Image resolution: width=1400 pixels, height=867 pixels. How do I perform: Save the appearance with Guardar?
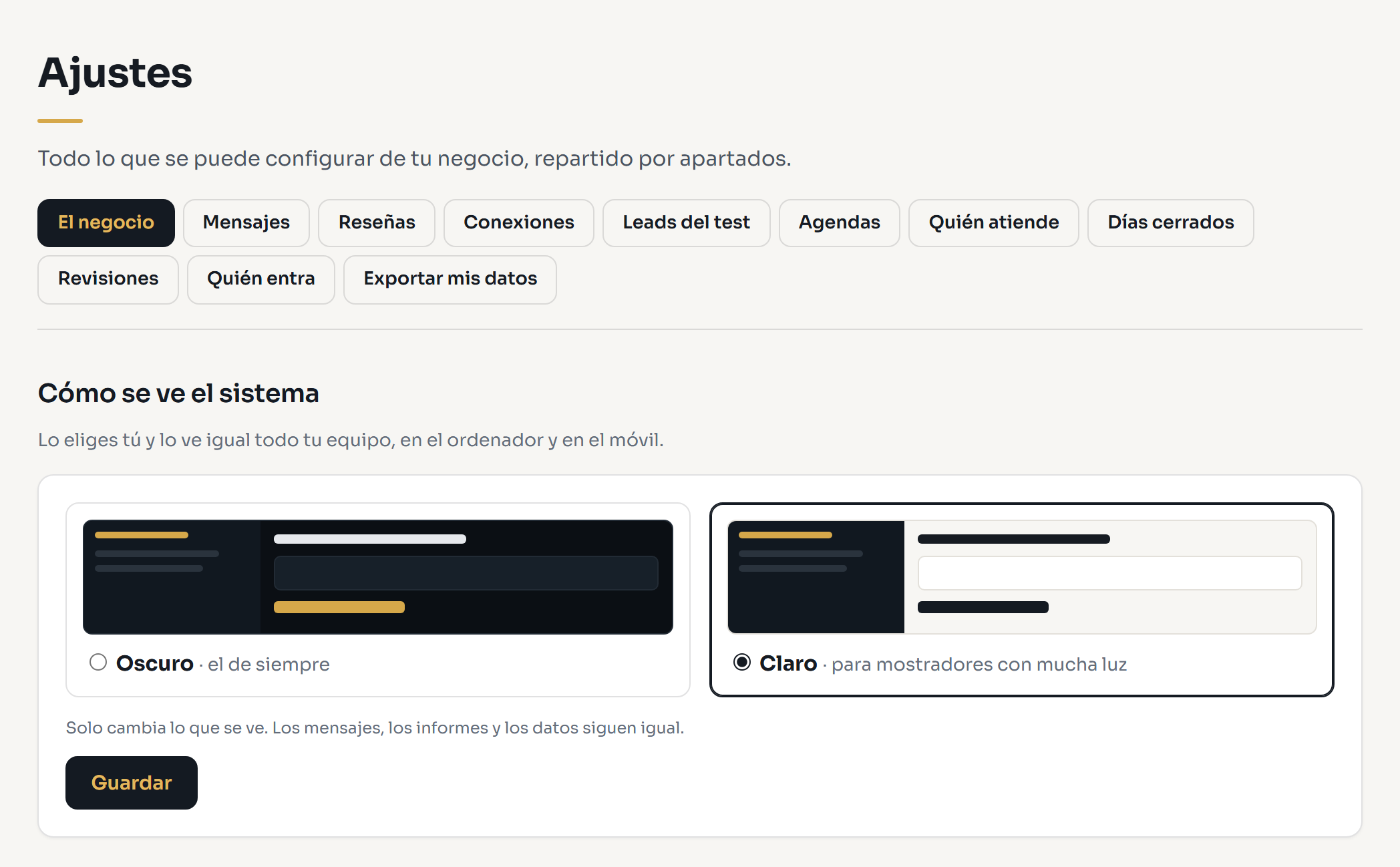tap(132, 783)
